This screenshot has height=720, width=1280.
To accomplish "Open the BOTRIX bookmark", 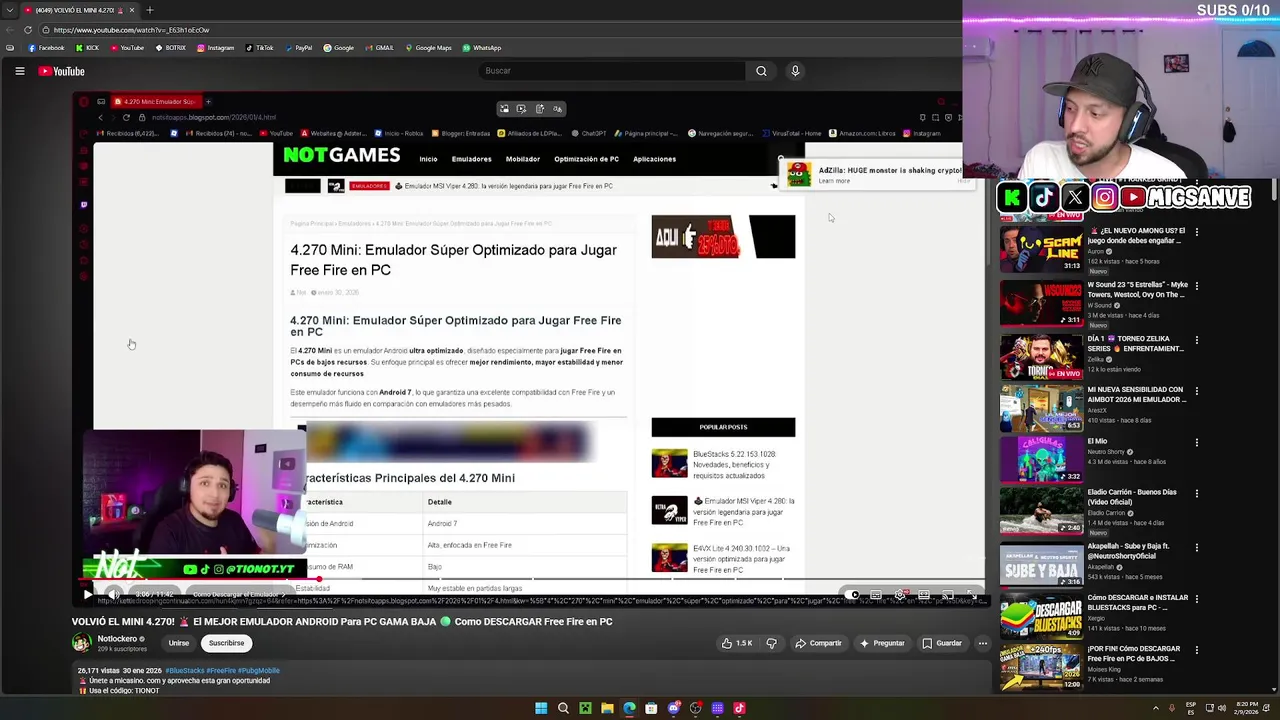I will point(170,48).
